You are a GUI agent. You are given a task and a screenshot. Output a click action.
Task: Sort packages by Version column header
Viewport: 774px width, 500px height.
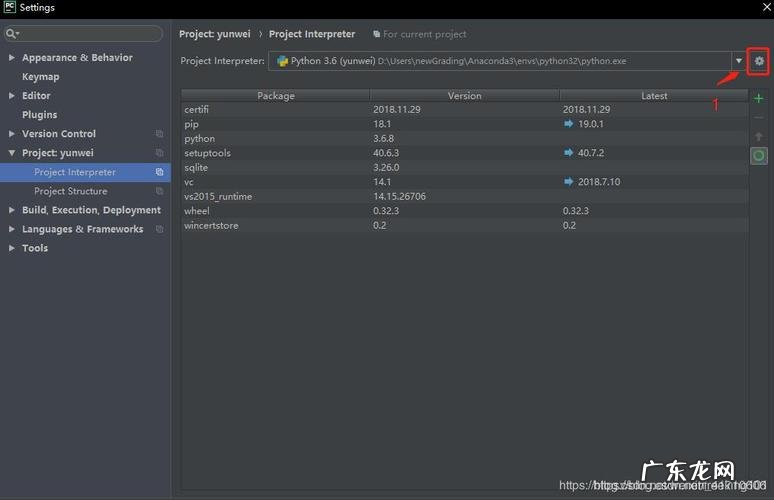point(464,96)
